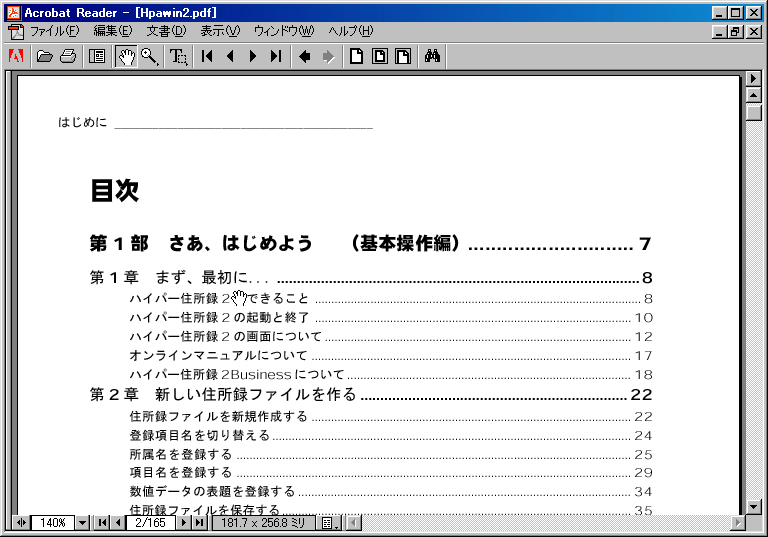Open the zoom level dropdown arrow

[83, 523]
